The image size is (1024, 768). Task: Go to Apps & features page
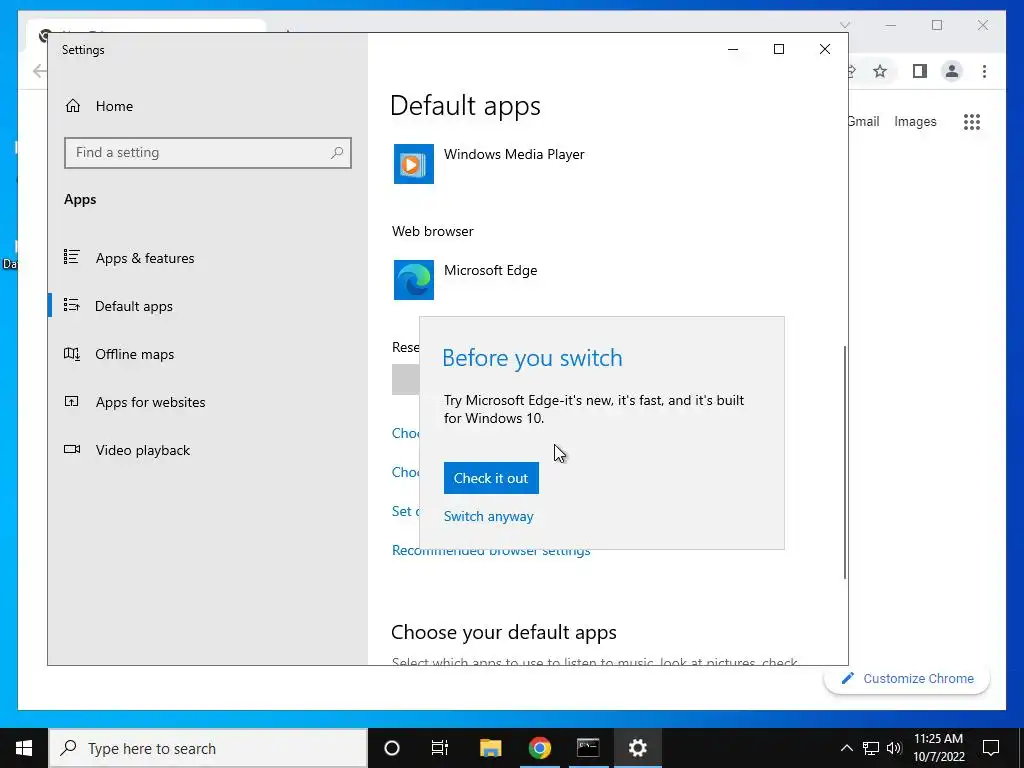145,258
